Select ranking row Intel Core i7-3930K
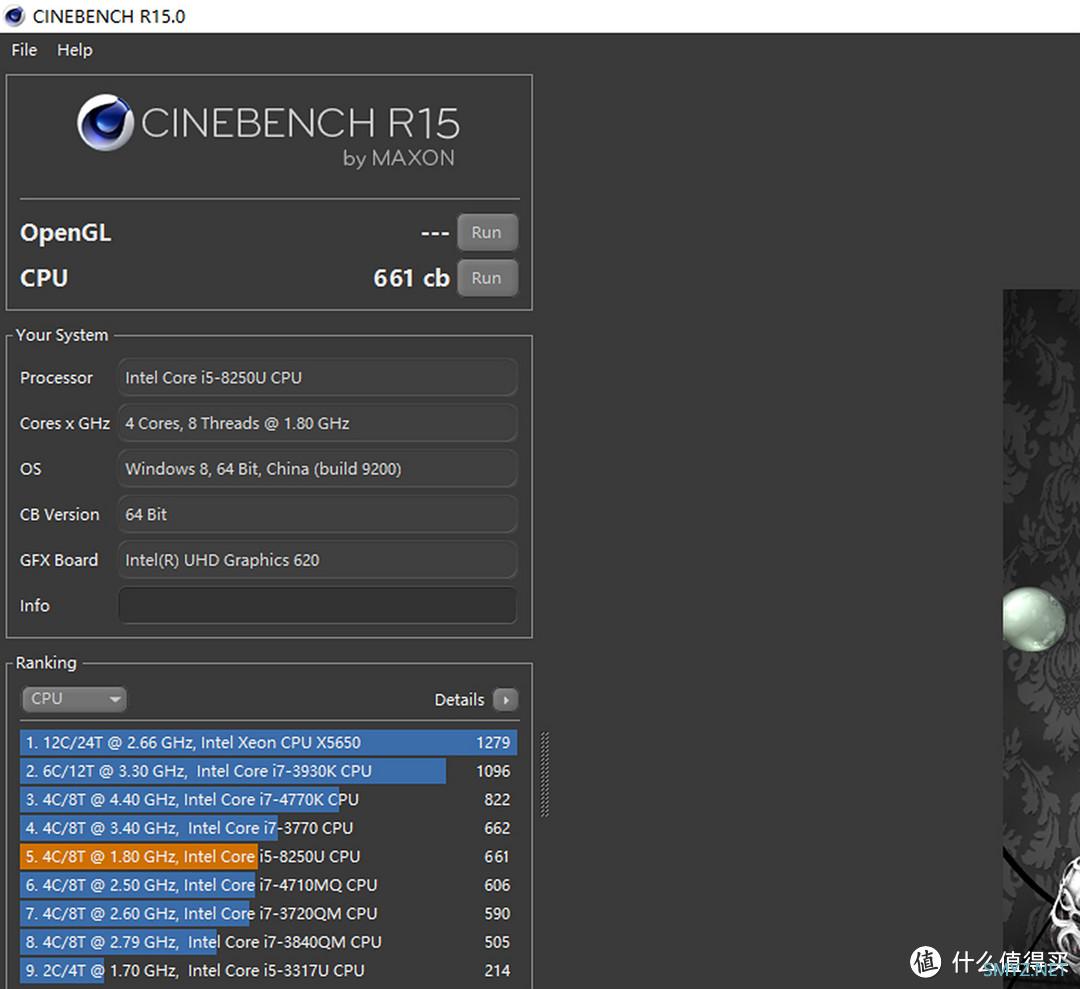Screen dimensions: 1080x989 (x=269, y=771)
